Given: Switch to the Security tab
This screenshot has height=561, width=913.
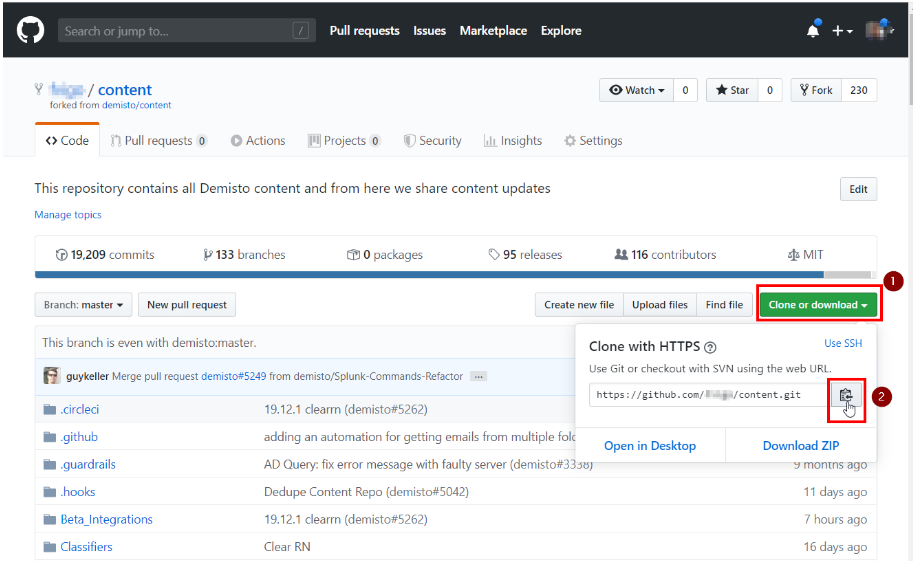Looking at the screenshot, I should pyautogui.click(x=433, y=140).
